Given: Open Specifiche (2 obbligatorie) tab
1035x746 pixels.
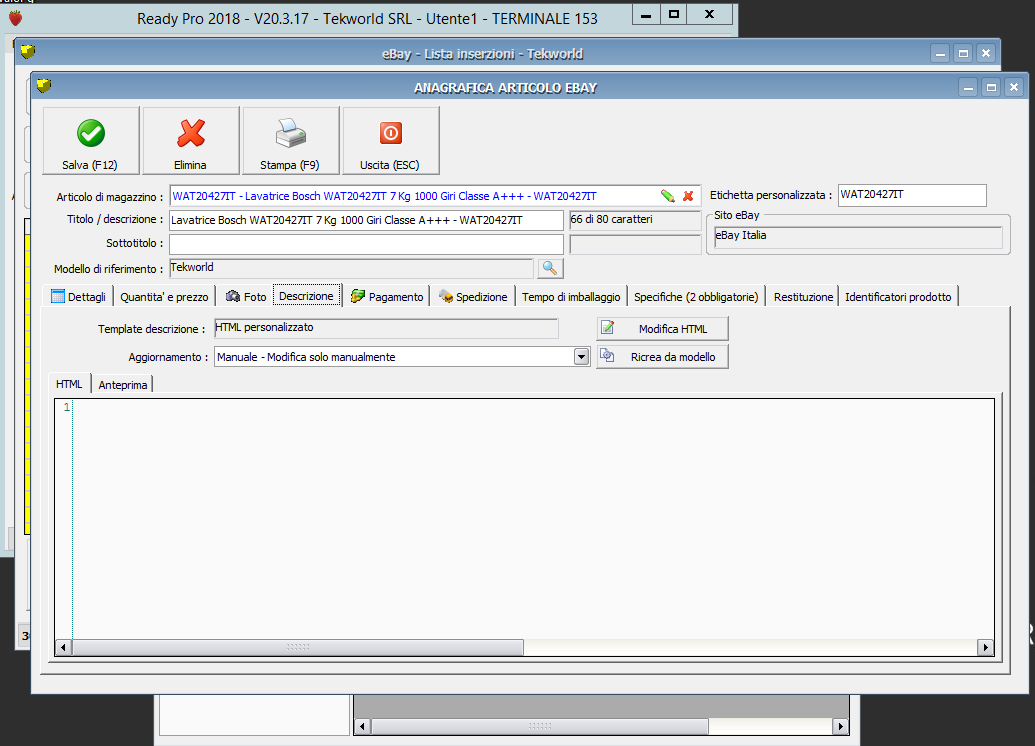Looking at the screenshot, I should [696, 297].
